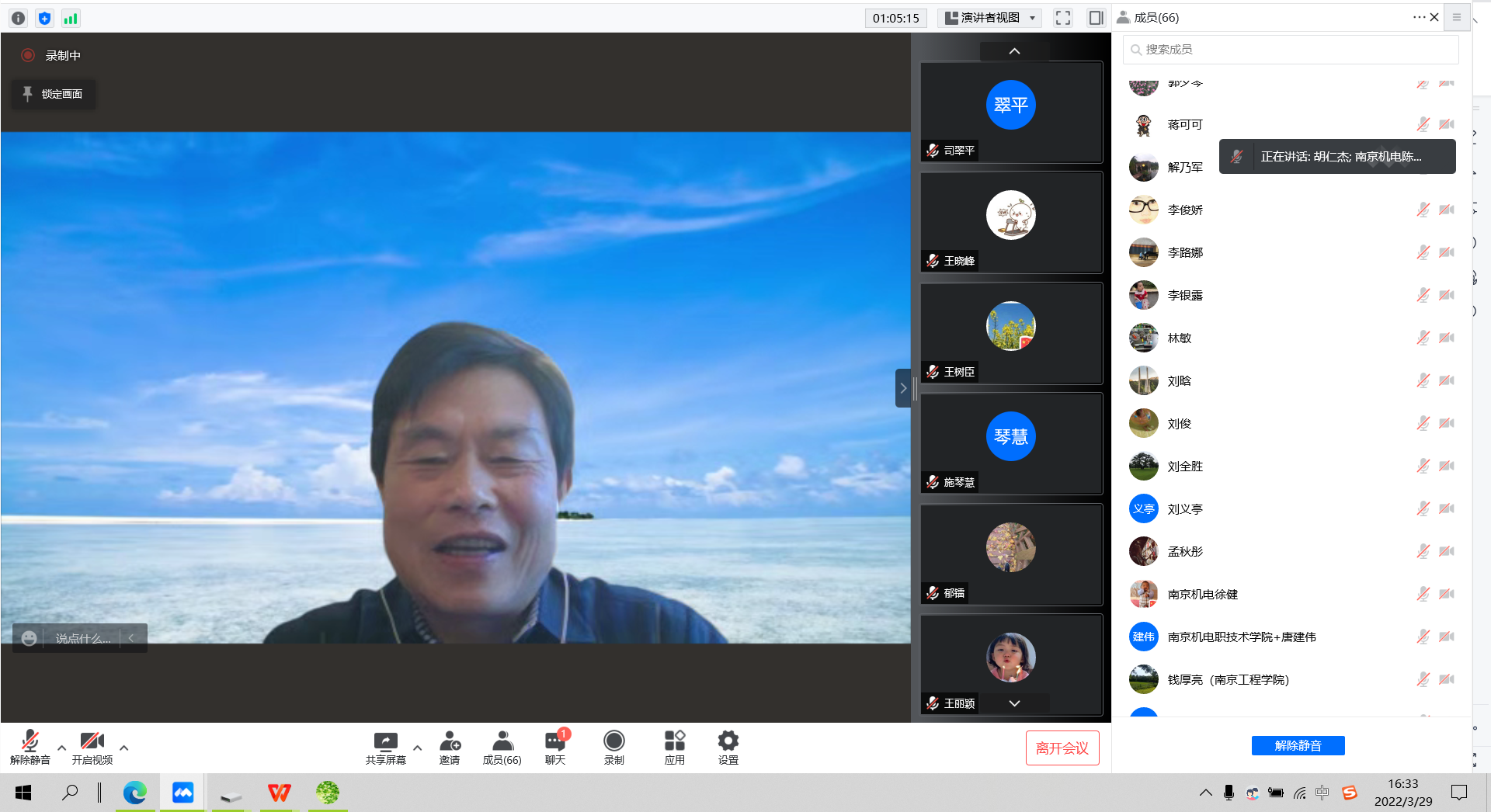Enter full screen mode icon

pos(1063,18)
